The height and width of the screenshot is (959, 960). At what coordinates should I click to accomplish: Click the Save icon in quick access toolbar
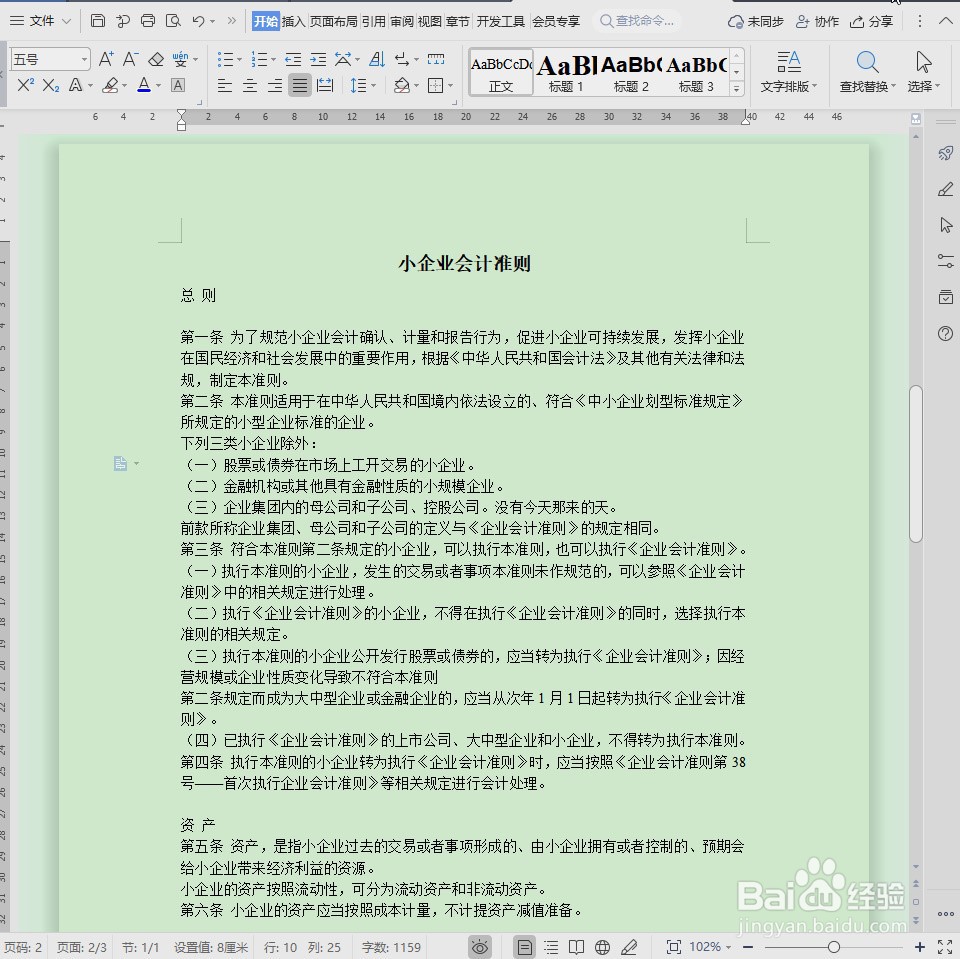97,21
